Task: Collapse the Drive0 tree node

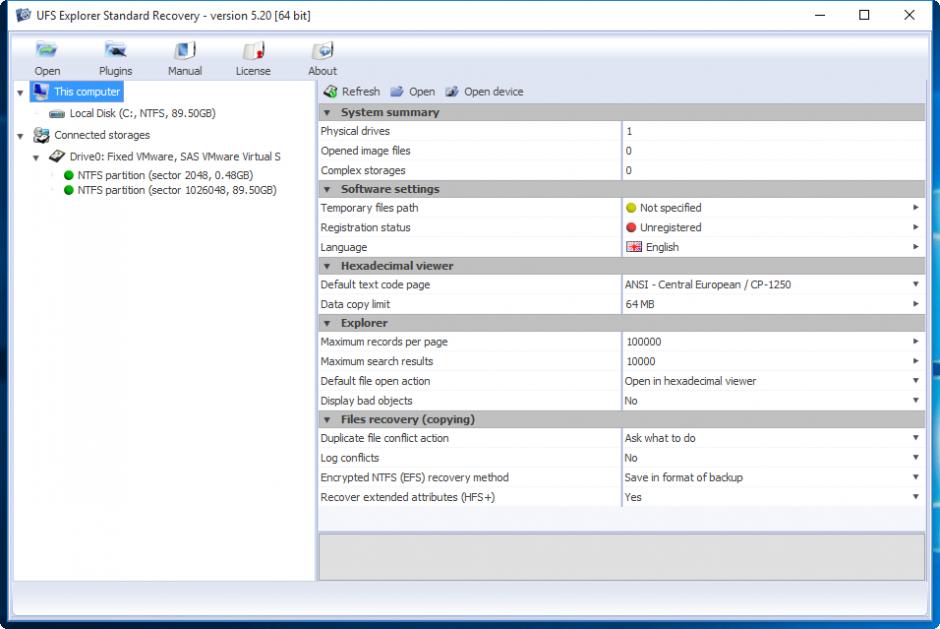Action: [x=36, y=158]
